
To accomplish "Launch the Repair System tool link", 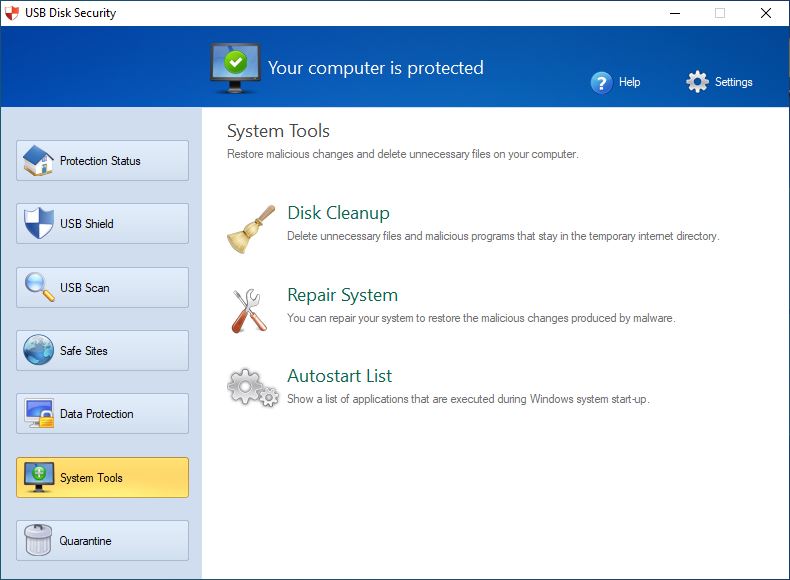I will [343, 295].
